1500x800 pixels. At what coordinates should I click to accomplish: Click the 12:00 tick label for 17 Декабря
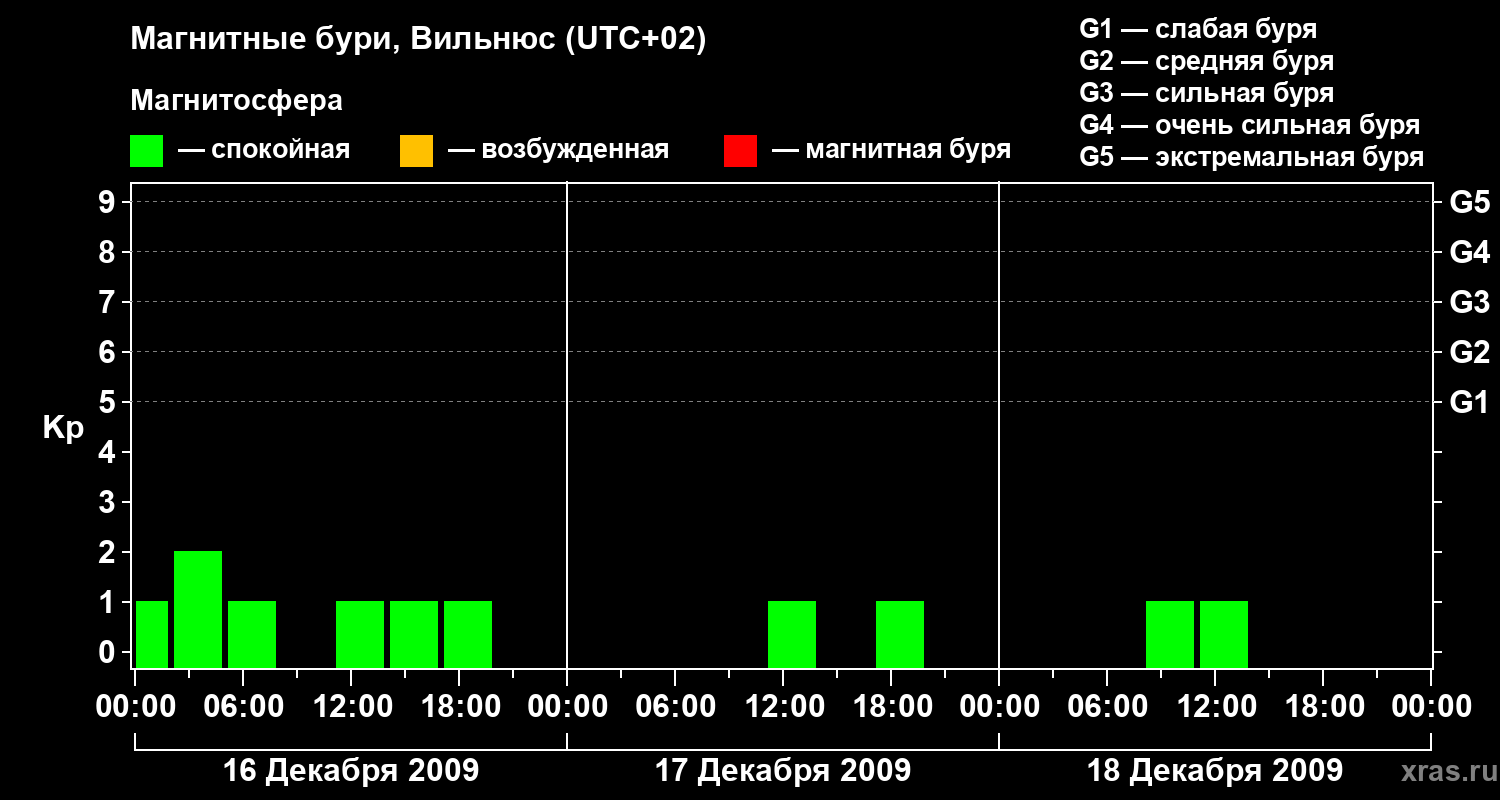click(x=783, y=707)
